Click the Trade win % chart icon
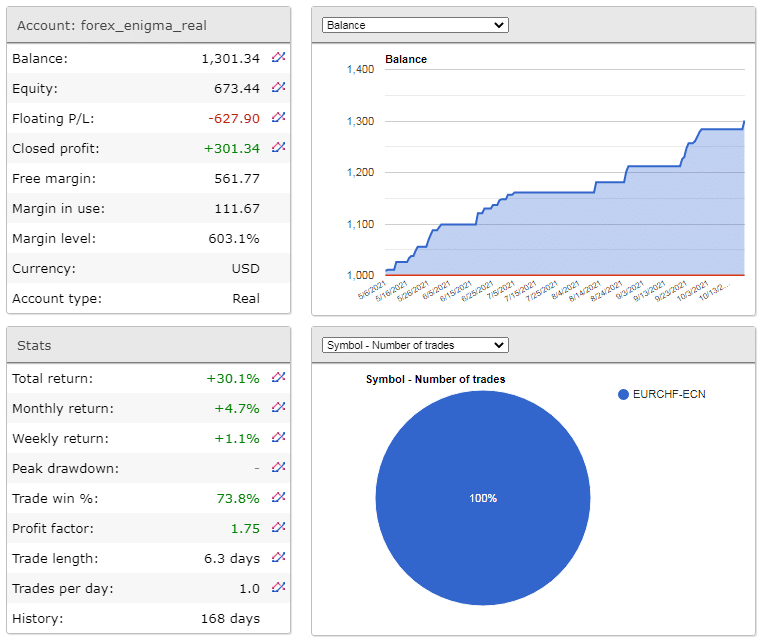Viewport: 765px width, 638px height. point(279,498)
